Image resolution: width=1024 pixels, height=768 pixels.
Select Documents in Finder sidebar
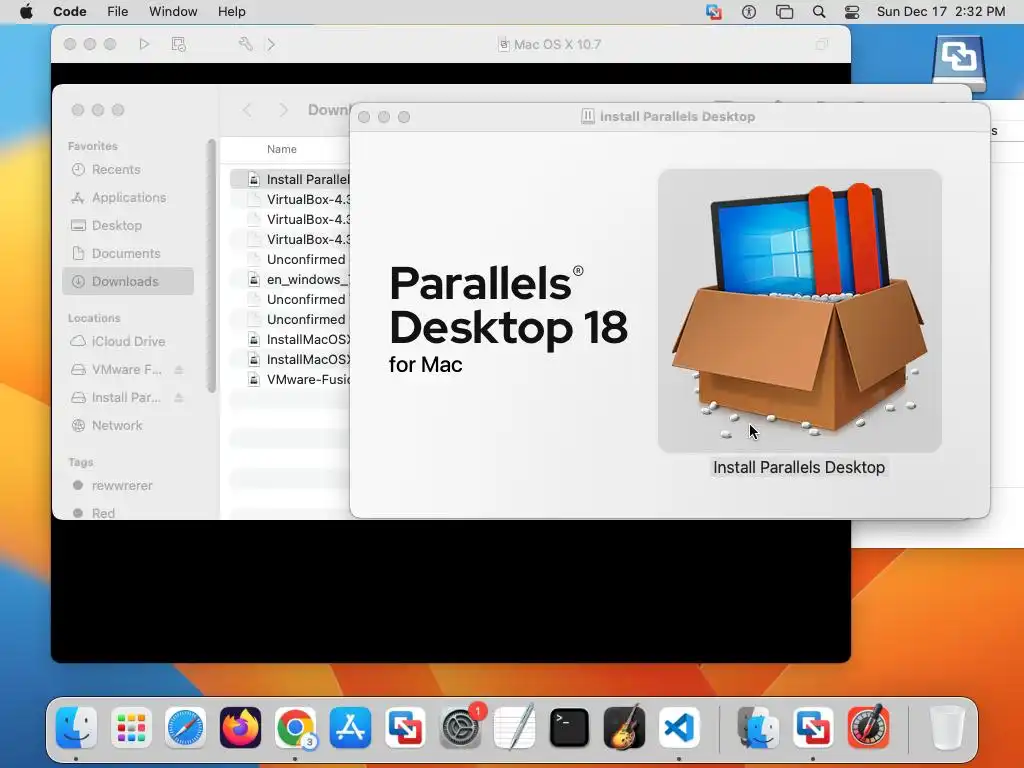point(128,253)
